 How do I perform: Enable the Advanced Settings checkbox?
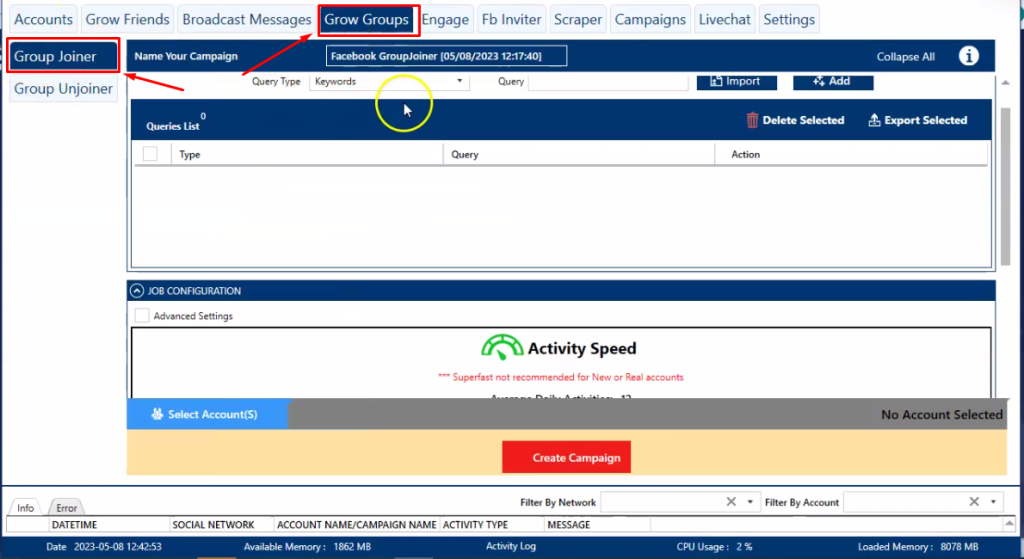coord(142,316)
